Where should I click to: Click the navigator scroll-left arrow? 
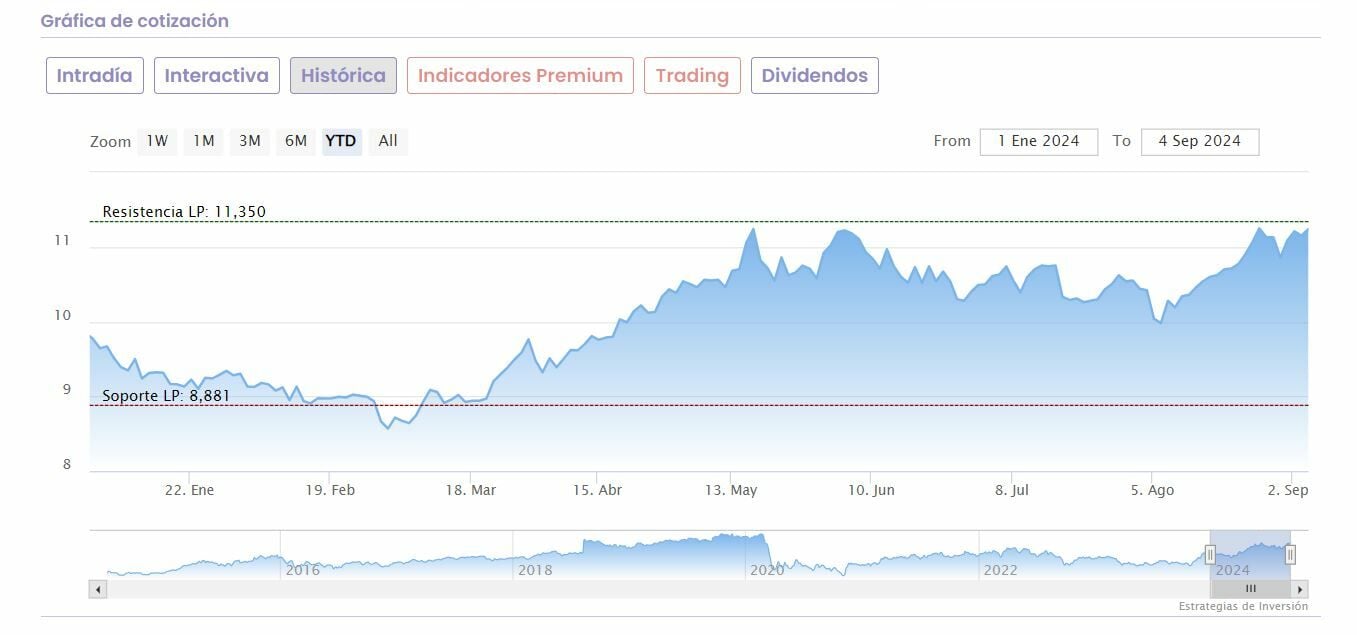(98, 589)
